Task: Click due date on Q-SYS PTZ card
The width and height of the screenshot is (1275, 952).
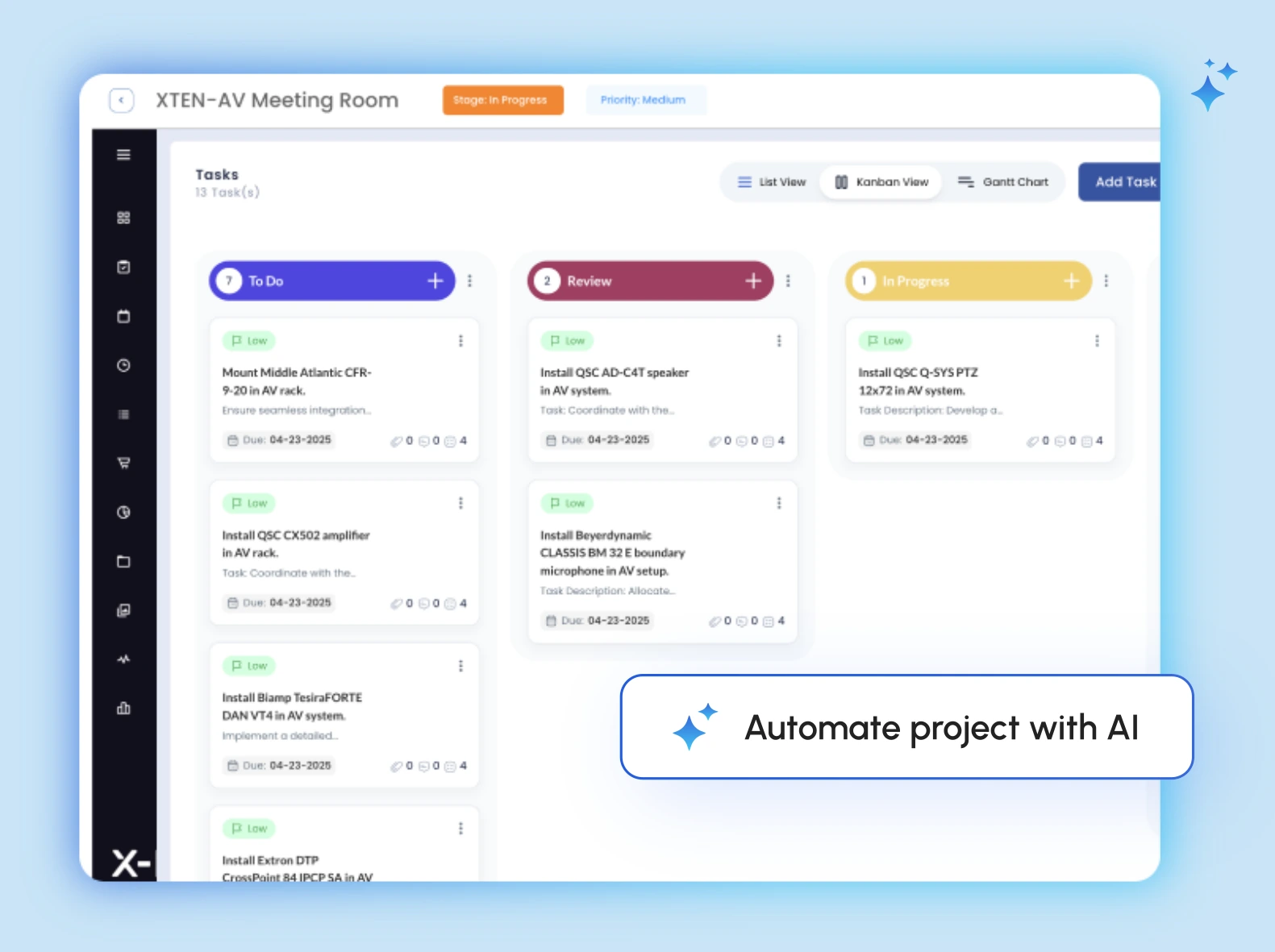Action: pos(915,440)
